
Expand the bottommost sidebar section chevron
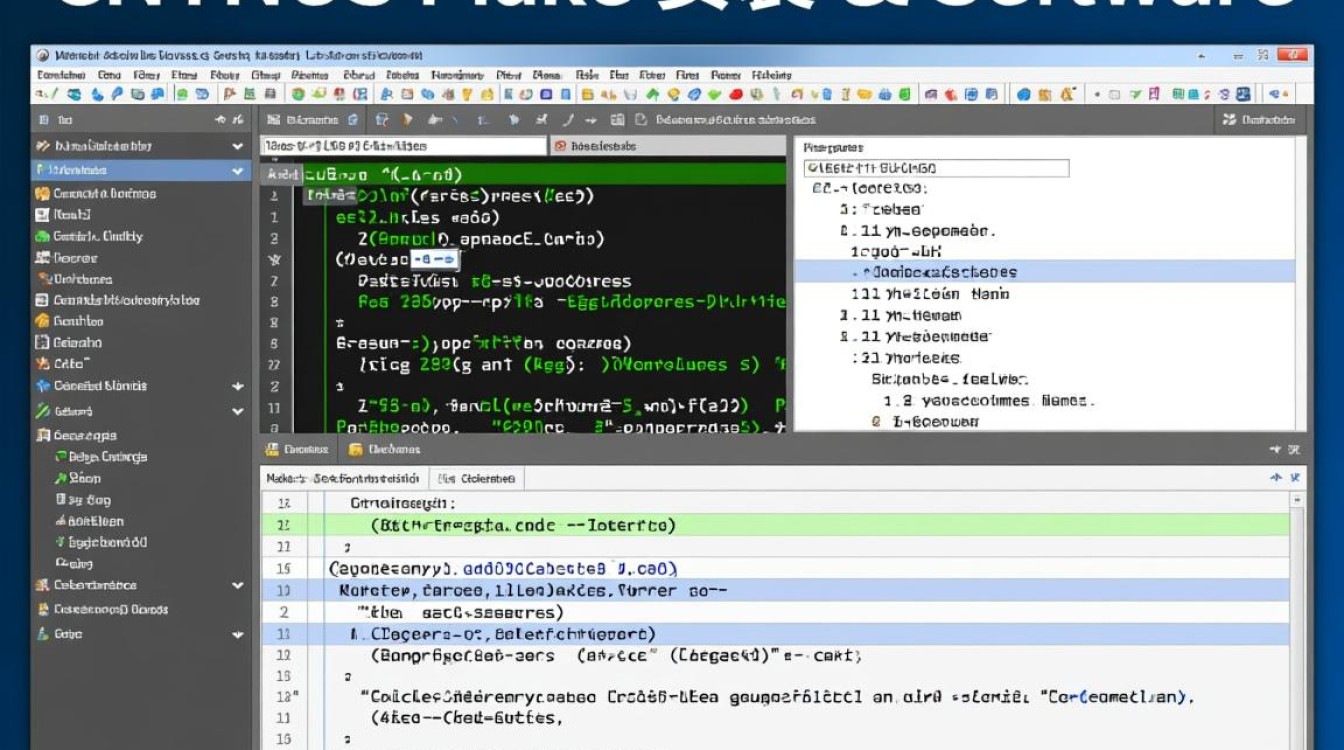coord(238,634)
